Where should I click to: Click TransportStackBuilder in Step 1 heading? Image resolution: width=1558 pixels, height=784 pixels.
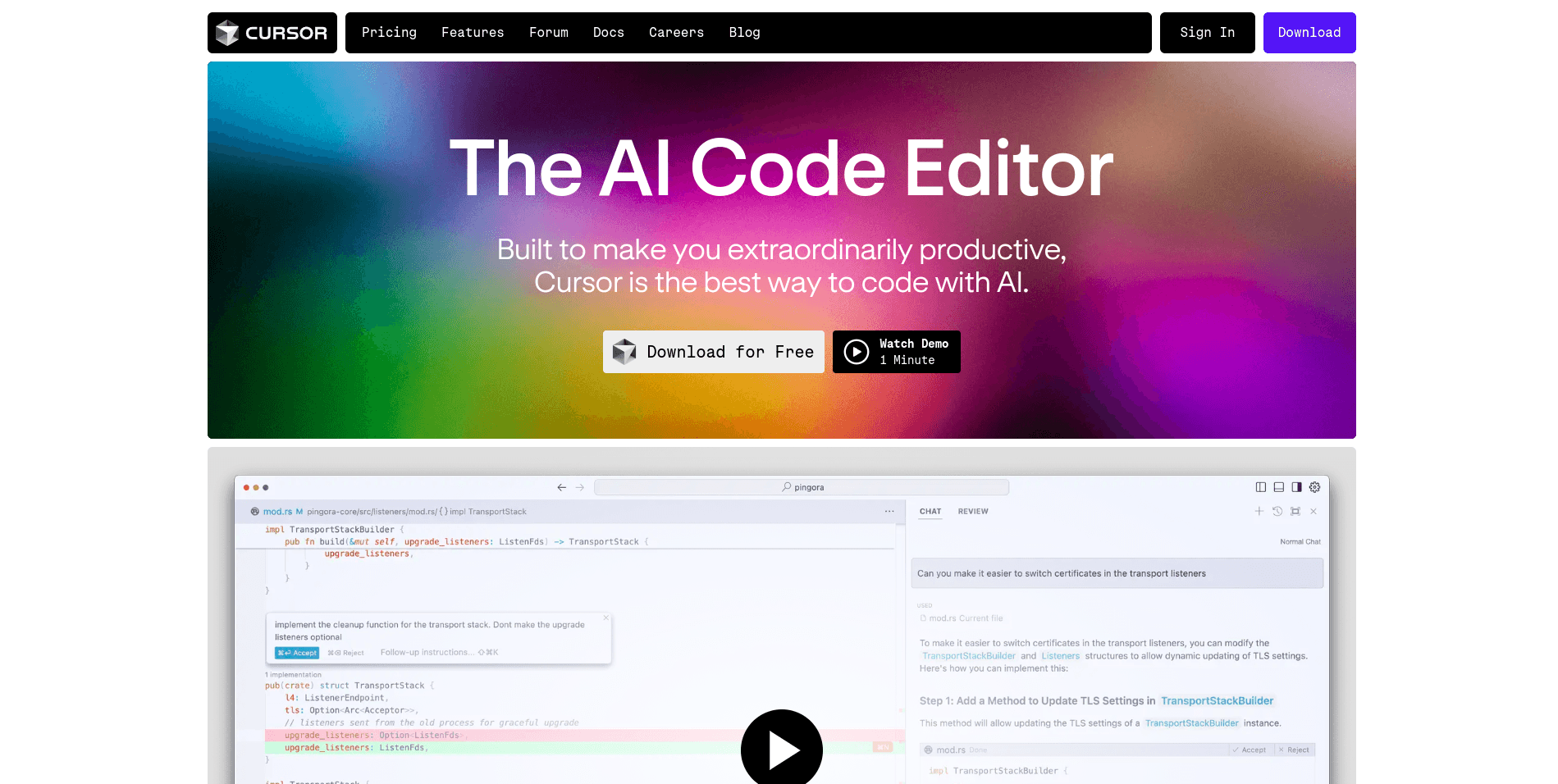coord(1218,701)
